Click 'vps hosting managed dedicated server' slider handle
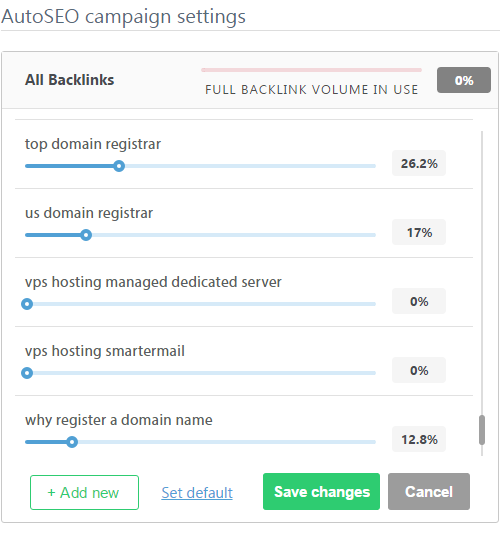 coord(27,304)
